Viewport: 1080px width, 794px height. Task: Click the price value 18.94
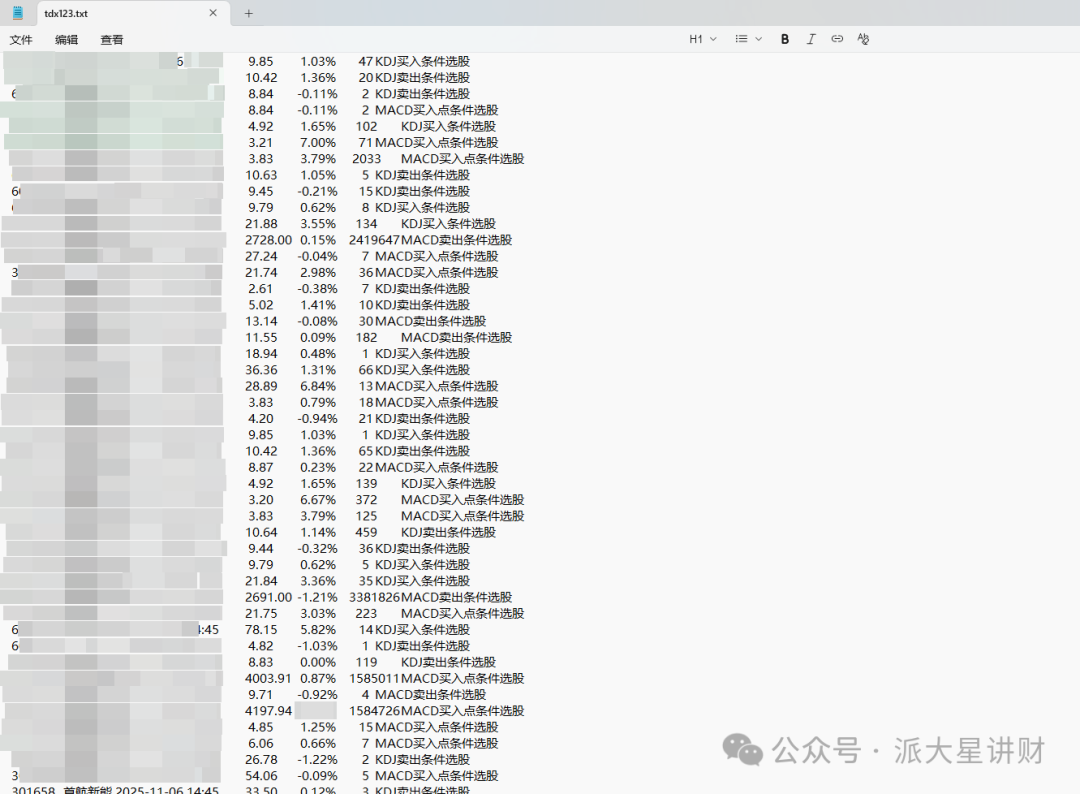[261, 354]
